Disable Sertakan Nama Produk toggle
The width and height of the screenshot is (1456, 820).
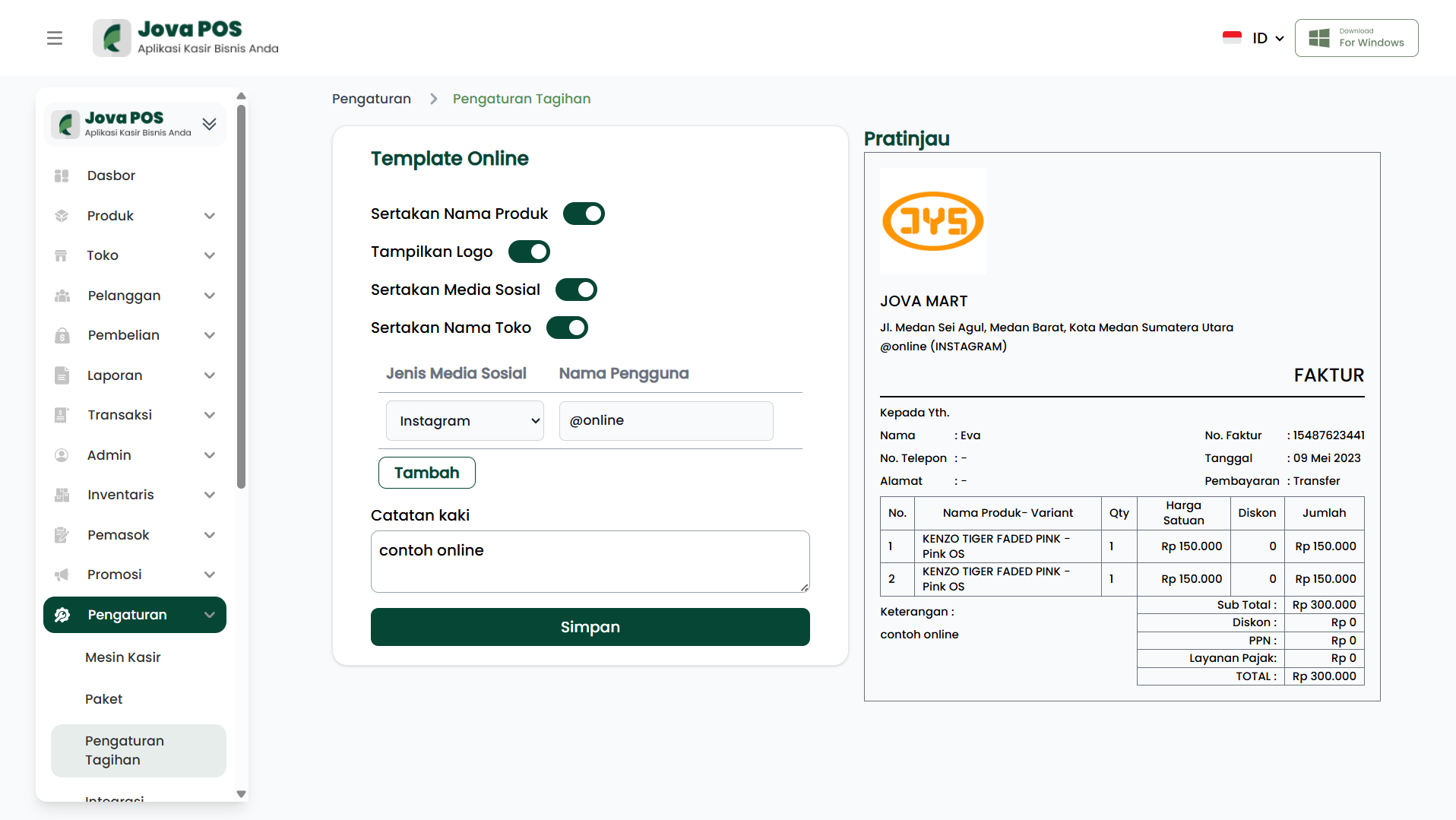(584, 214)
